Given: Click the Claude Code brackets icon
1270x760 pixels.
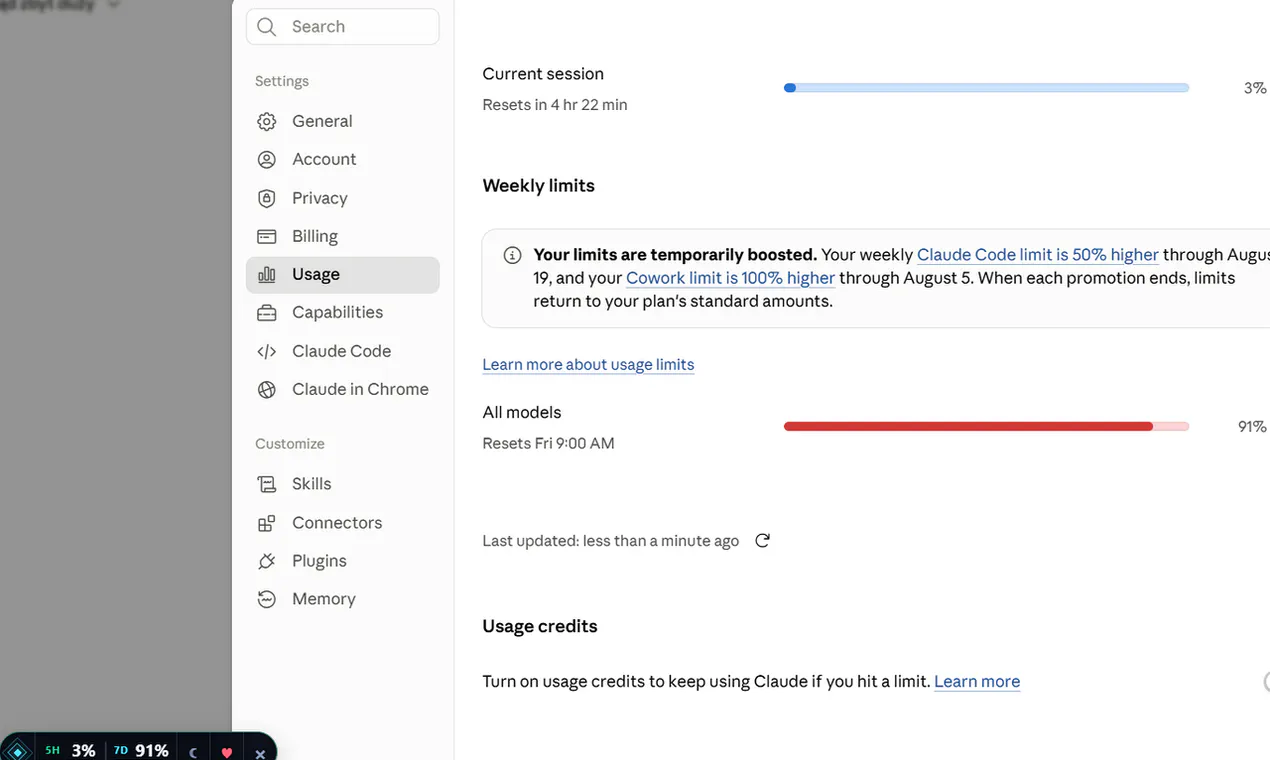Looking at the screenshot, I should coord(266,351).
